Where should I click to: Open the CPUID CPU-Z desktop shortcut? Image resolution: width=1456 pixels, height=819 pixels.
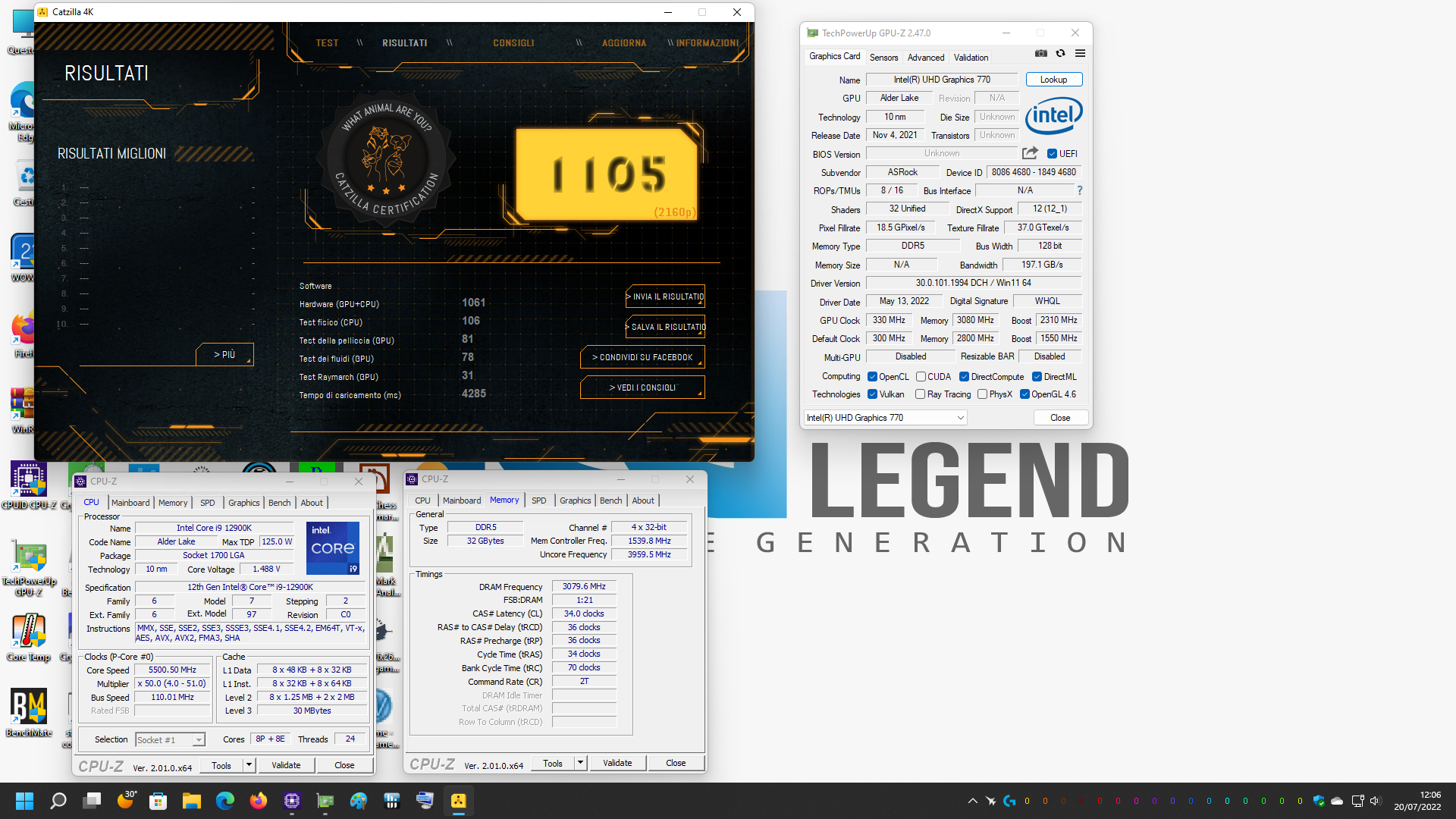pos(29,486)
